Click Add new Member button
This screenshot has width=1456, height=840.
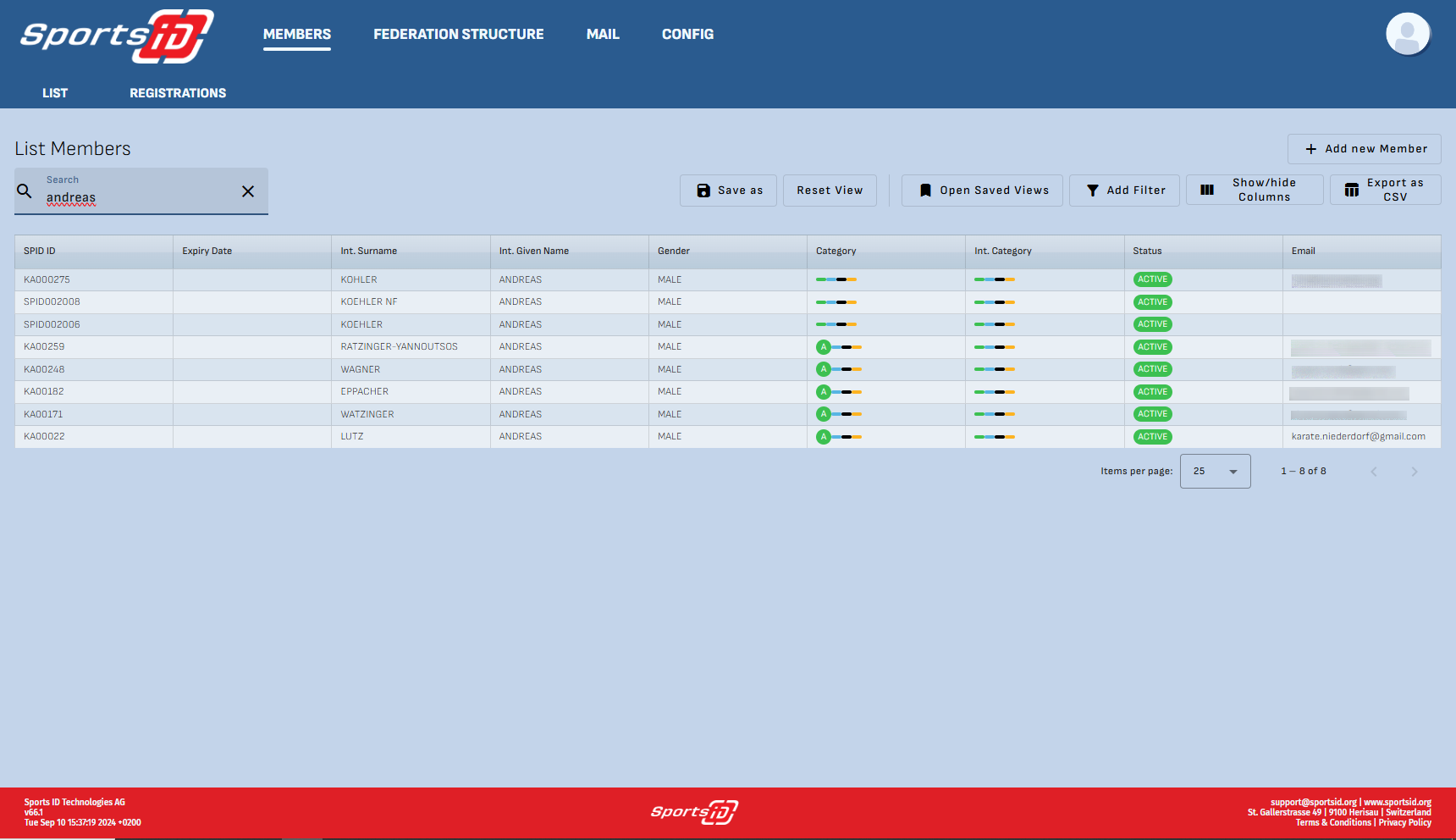[x=1364, y=149]
